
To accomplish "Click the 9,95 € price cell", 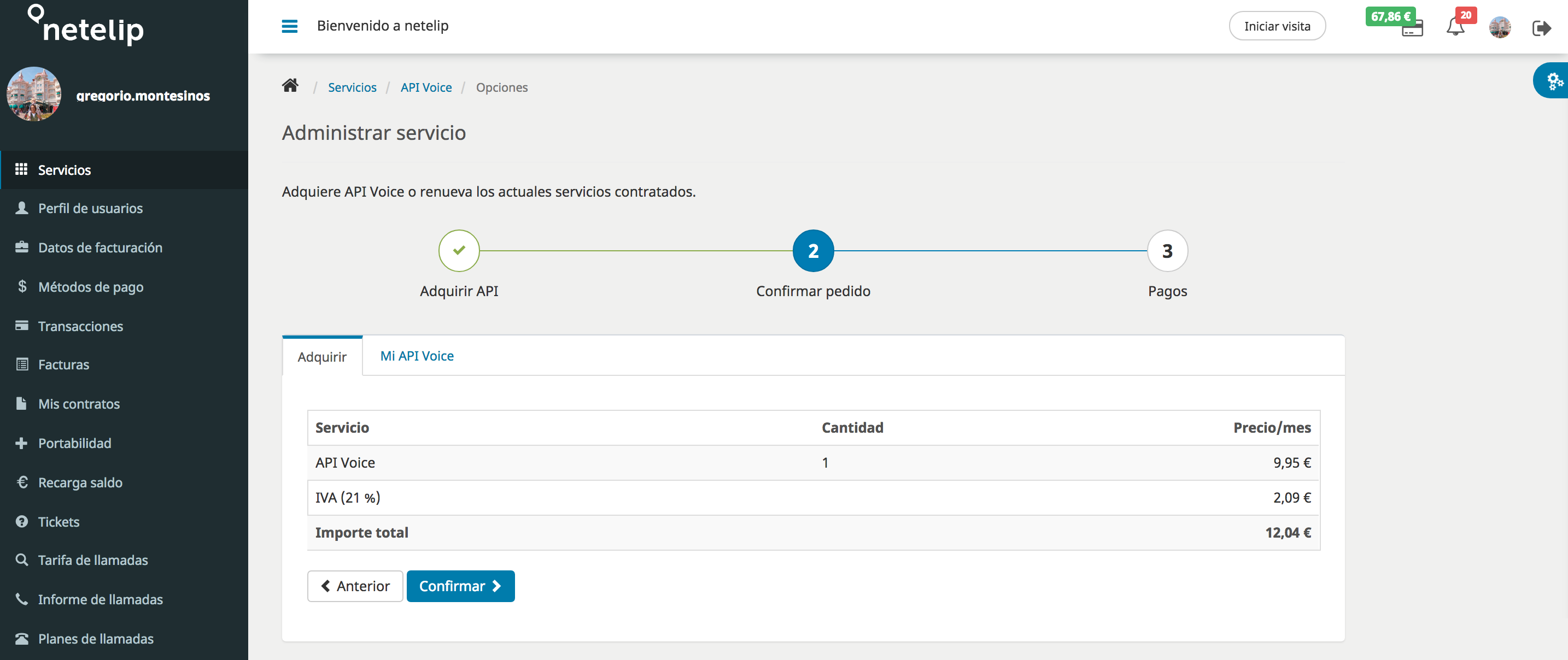I will (1292, 462).
